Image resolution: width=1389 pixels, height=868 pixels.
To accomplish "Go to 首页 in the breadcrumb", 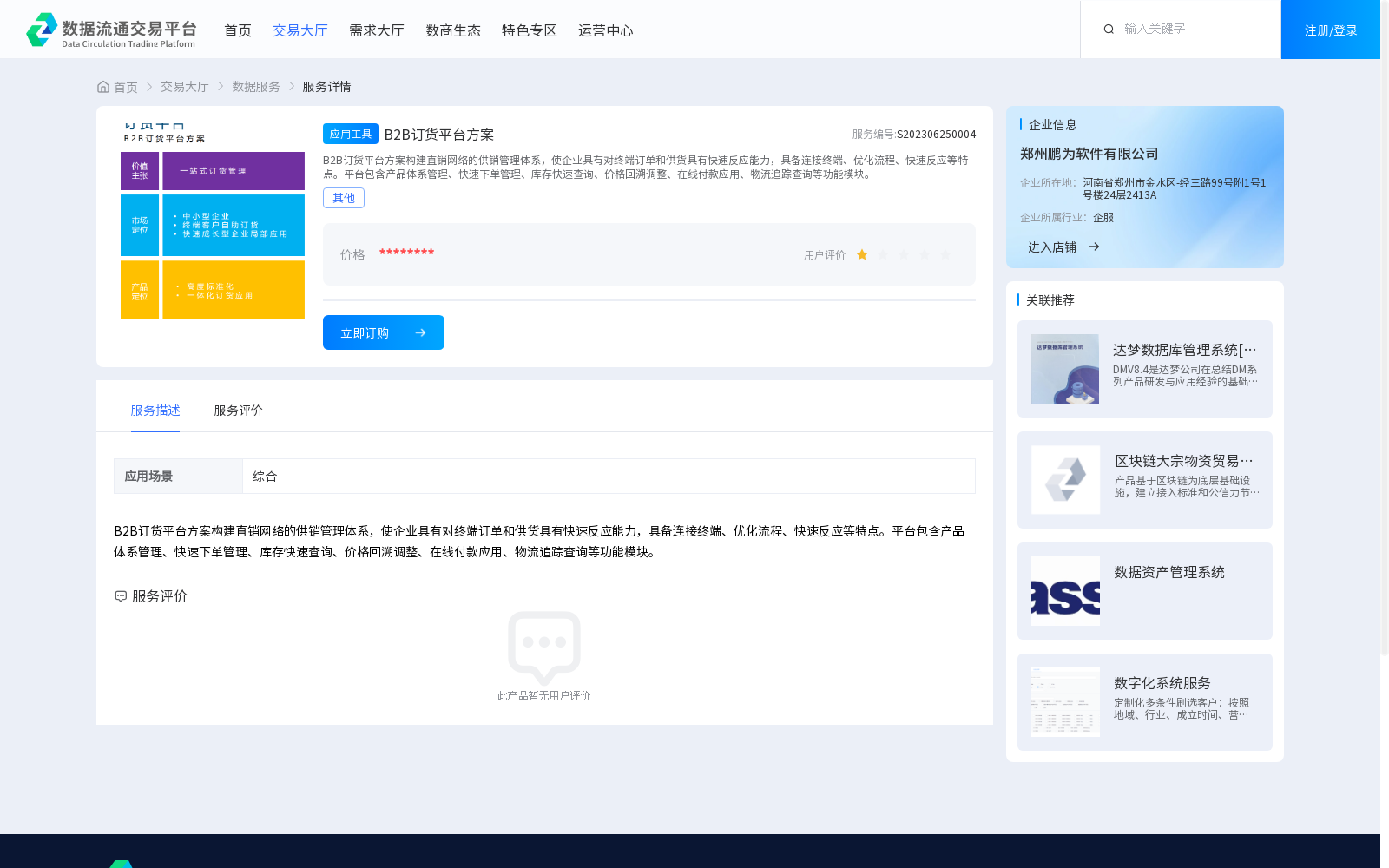I will [x=126, y=87].
